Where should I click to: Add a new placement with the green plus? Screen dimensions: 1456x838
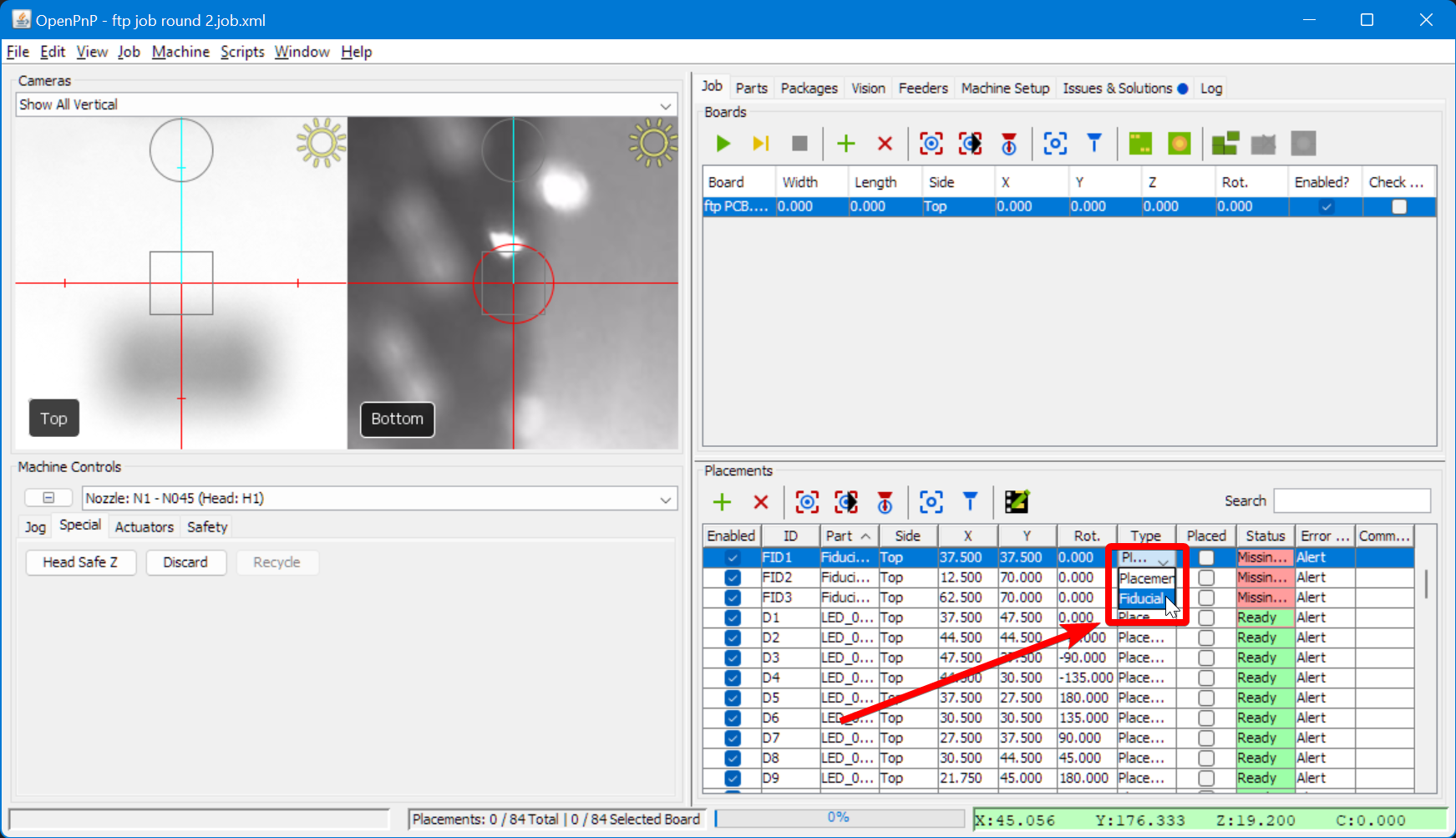pyautogui.click(x=721, y=502)
